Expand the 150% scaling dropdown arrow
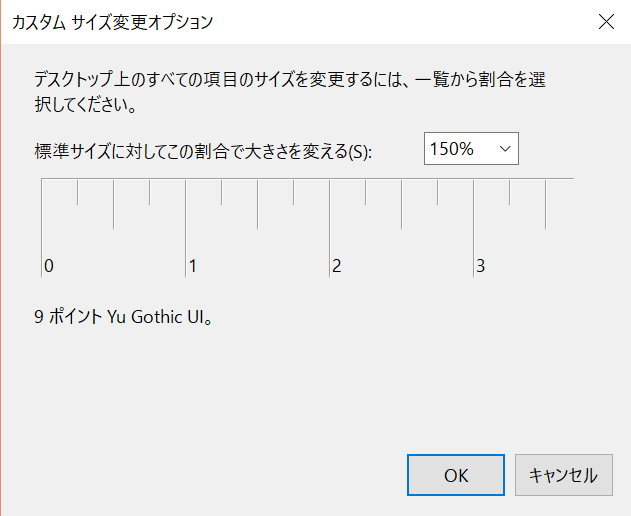This screenshot has width=631, height=516. 504,149
